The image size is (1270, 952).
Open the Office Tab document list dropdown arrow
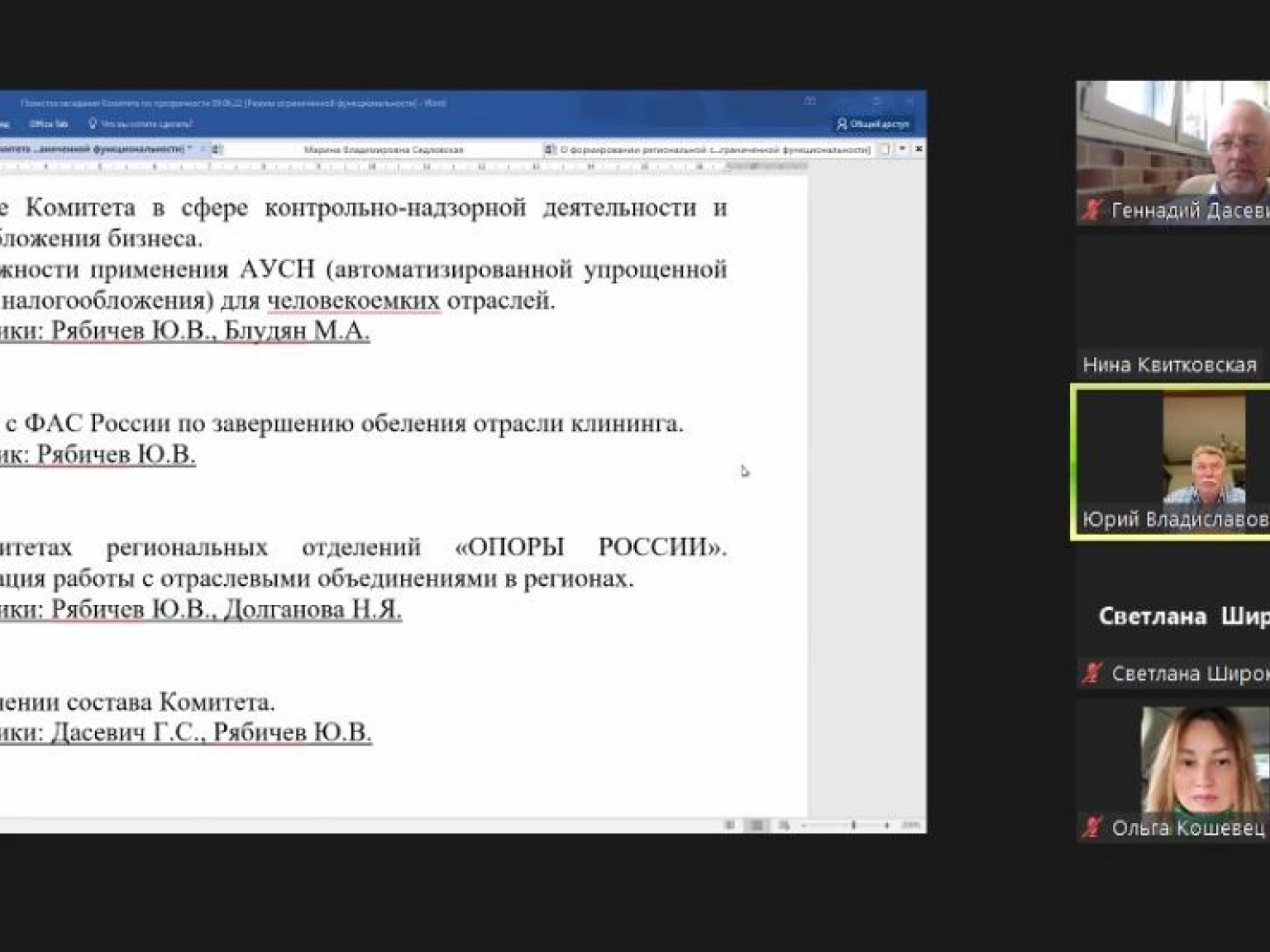pos(902,149)
